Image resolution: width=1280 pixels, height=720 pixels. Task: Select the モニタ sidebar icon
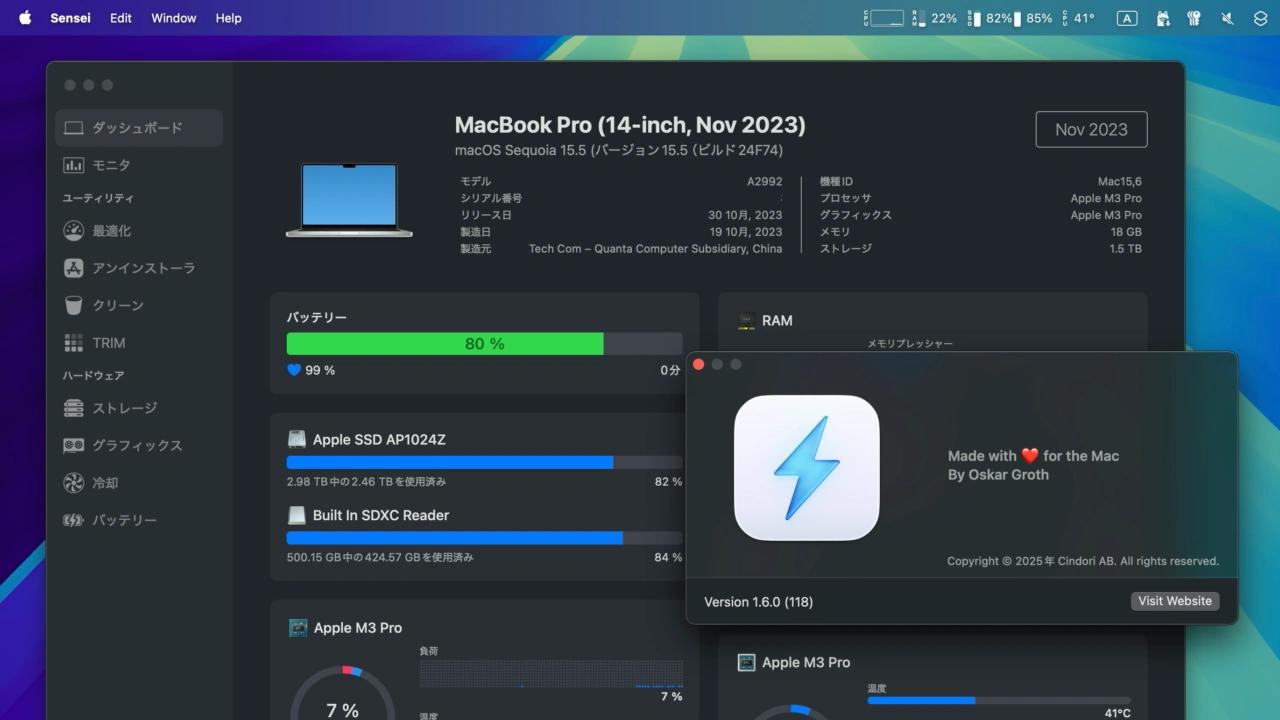pos(74,165)
